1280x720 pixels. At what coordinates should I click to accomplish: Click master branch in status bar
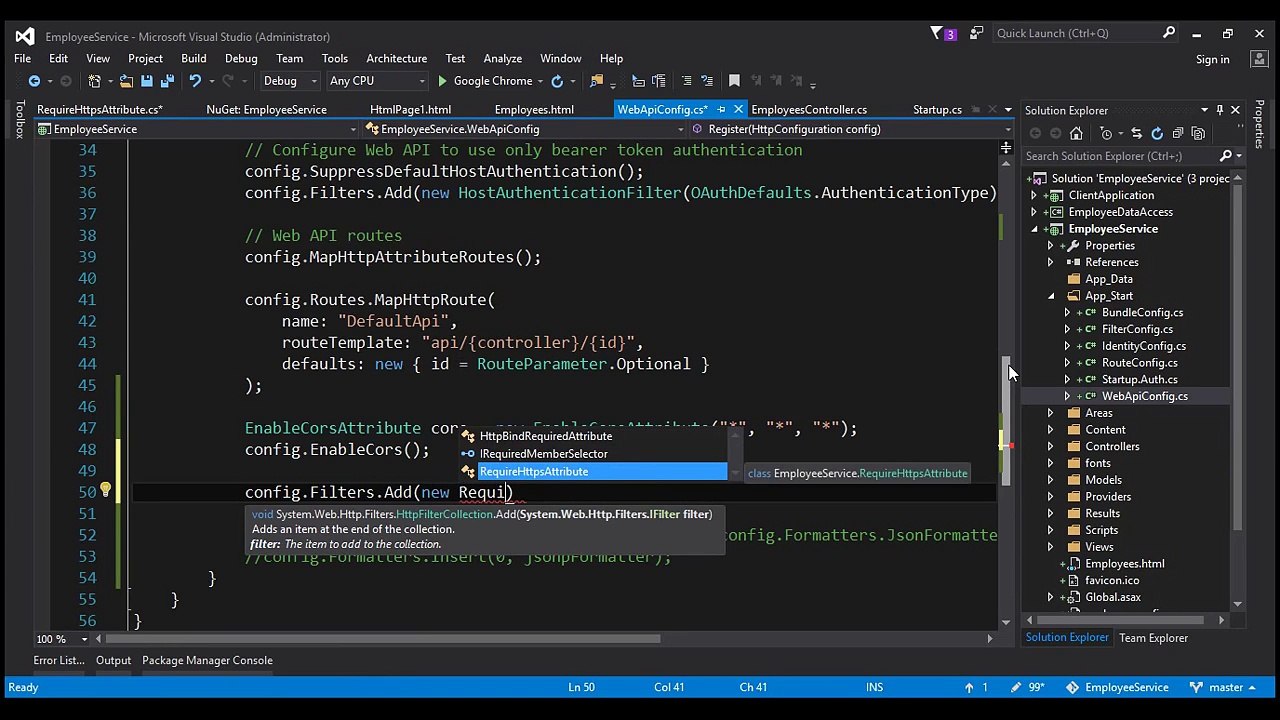coord(1224,687)
